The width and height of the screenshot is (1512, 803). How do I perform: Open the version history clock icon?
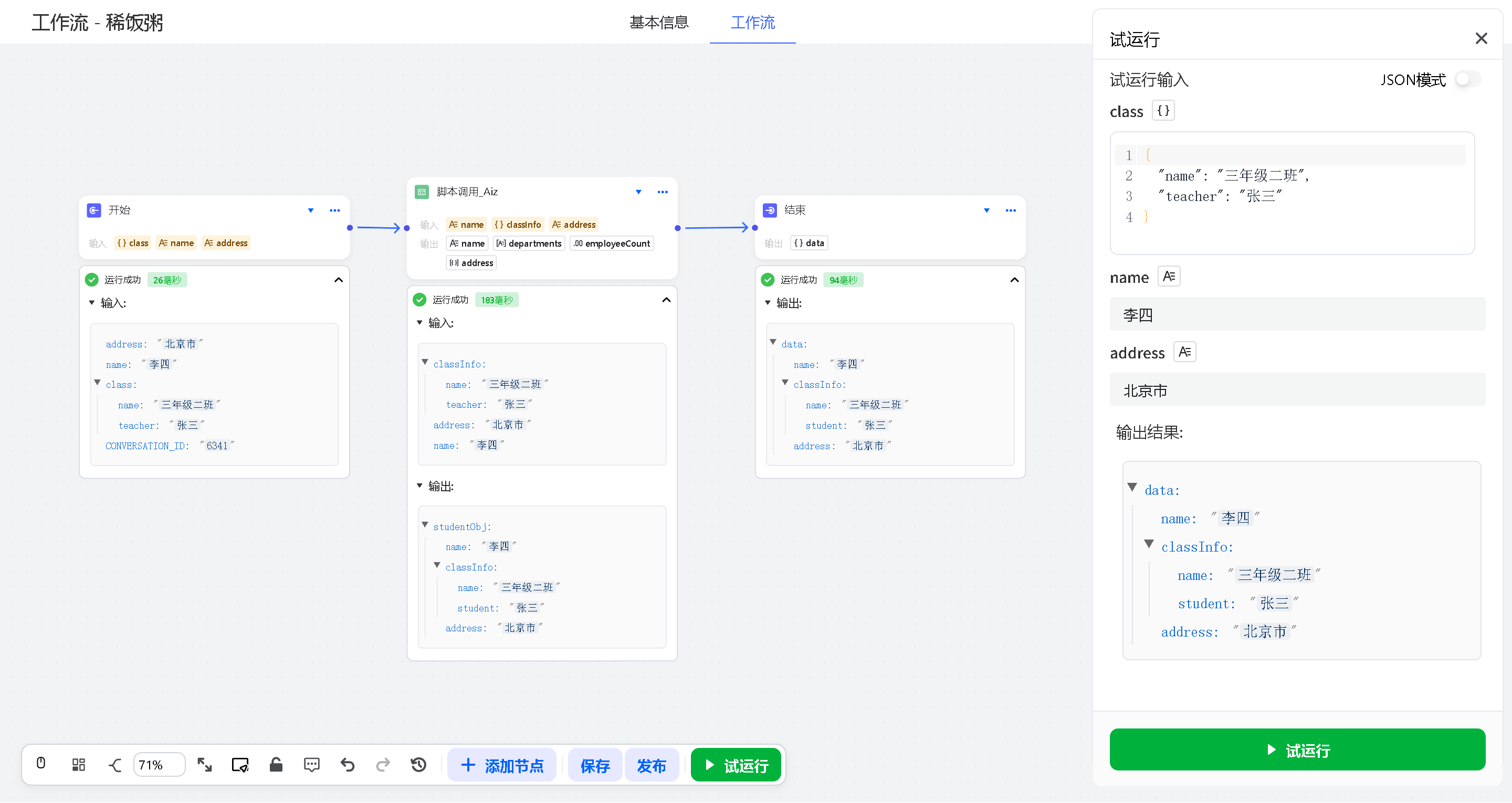pyautogui.click(x=418, y=764)
